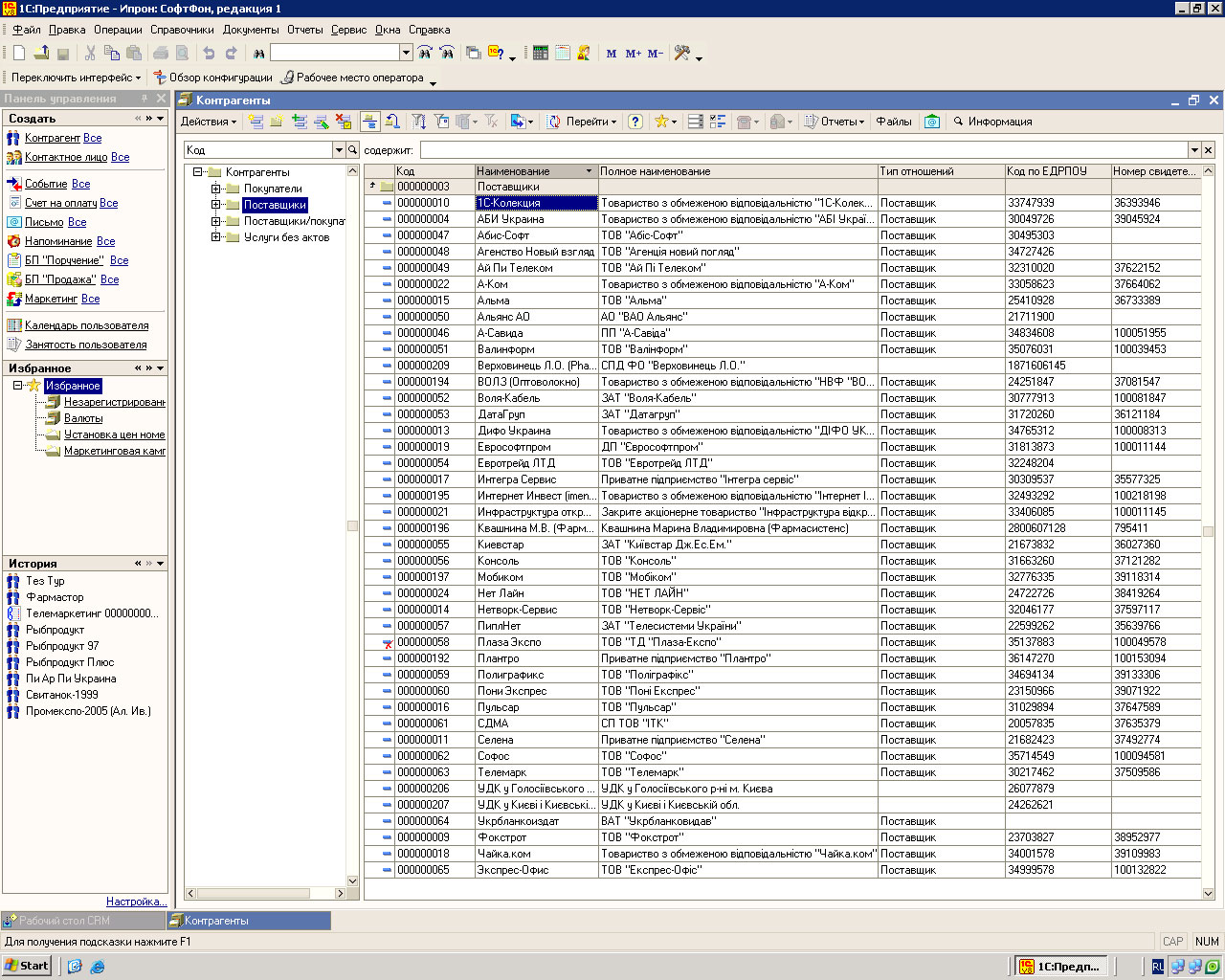Click the checklist tree view icon in Контрагенты

[718, 122]
